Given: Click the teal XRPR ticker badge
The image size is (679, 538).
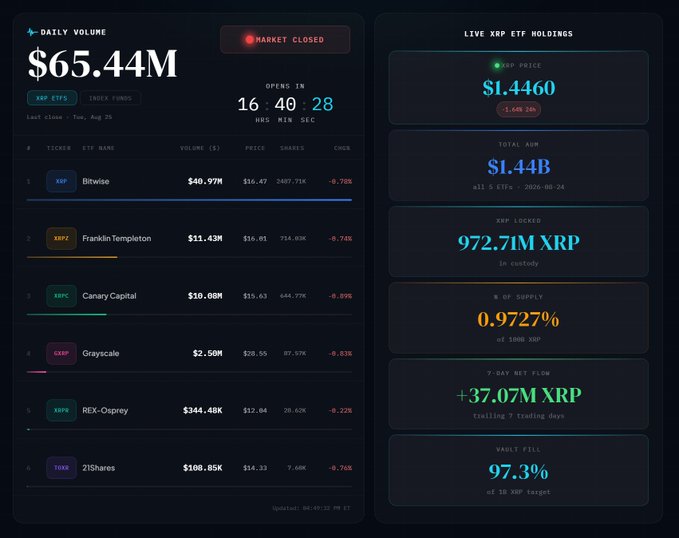Looking at the screenshot, I should coord(61,410).
